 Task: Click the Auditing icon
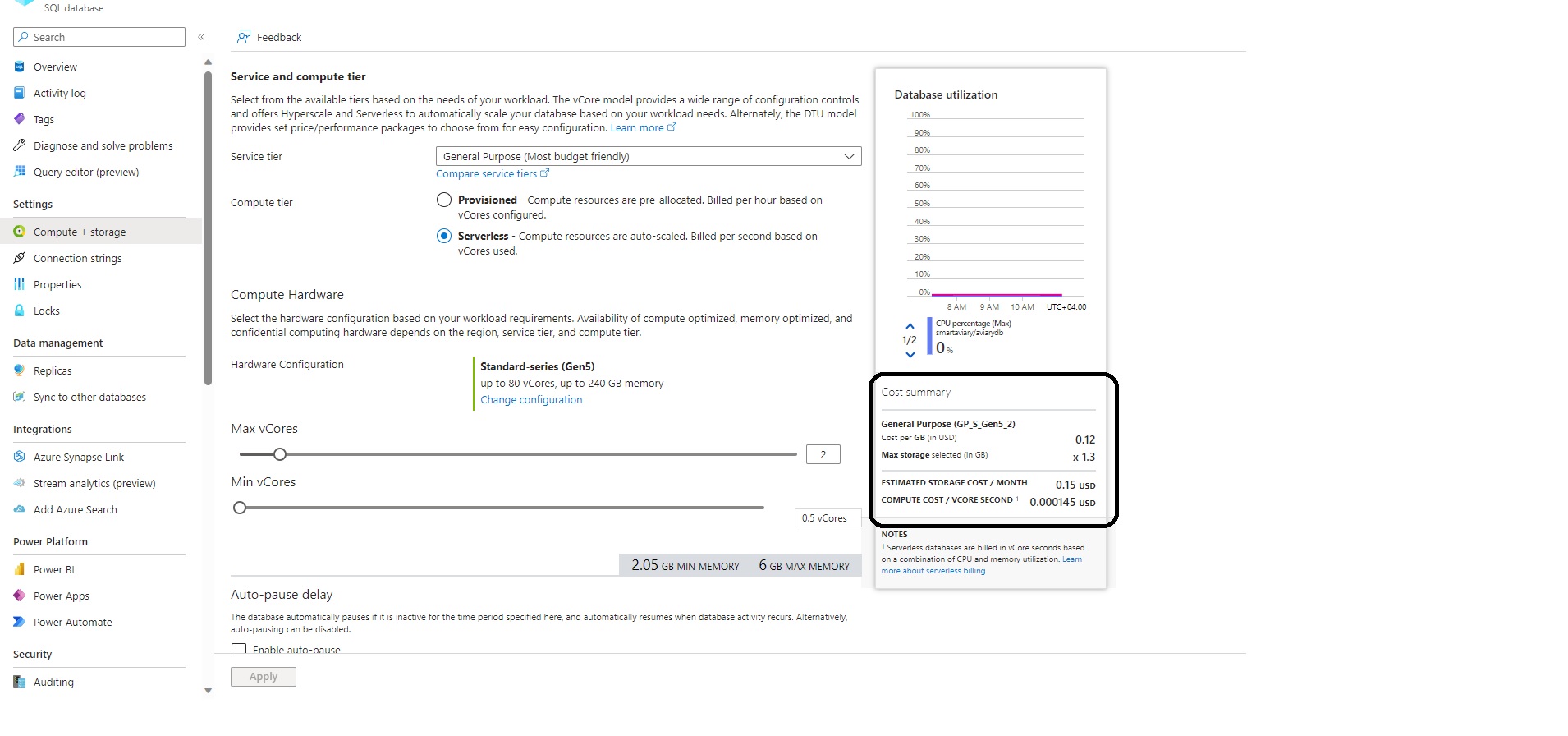click(x=20, y=682)
